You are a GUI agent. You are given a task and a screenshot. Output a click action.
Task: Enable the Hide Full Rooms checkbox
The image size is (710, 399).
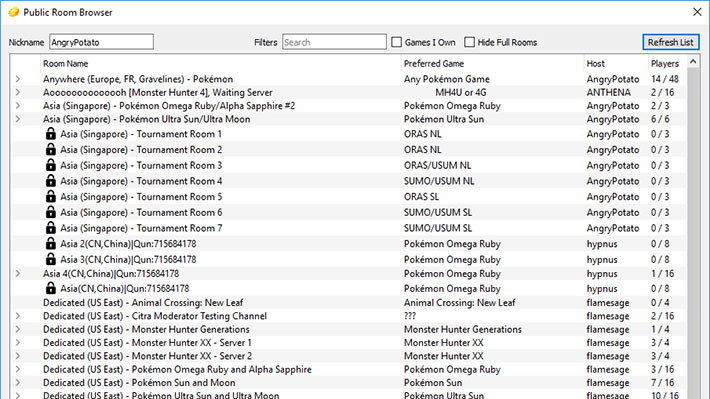[x=470, y=42]
